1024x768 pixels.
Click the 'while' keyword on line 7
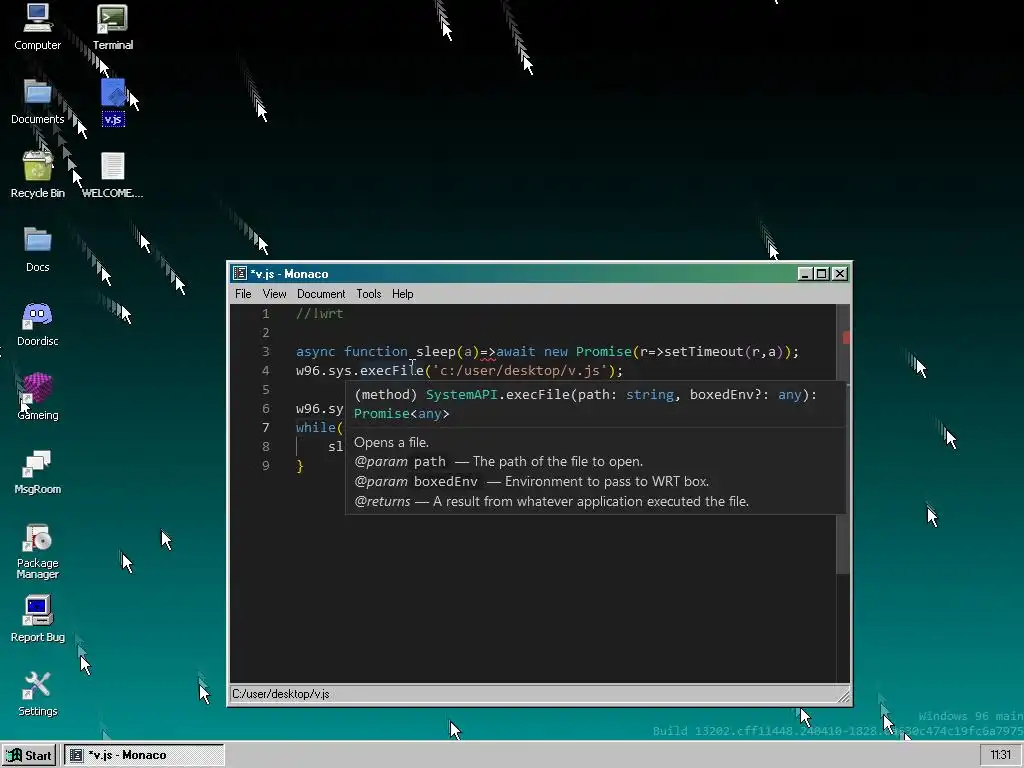coord(315,427)
